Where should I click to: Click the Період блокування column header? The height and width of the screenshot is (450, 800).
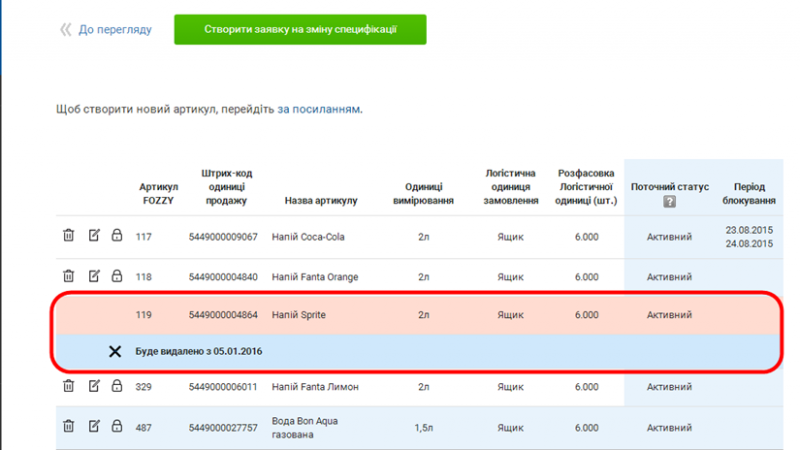pyautogui.click(x=749, y=193)
